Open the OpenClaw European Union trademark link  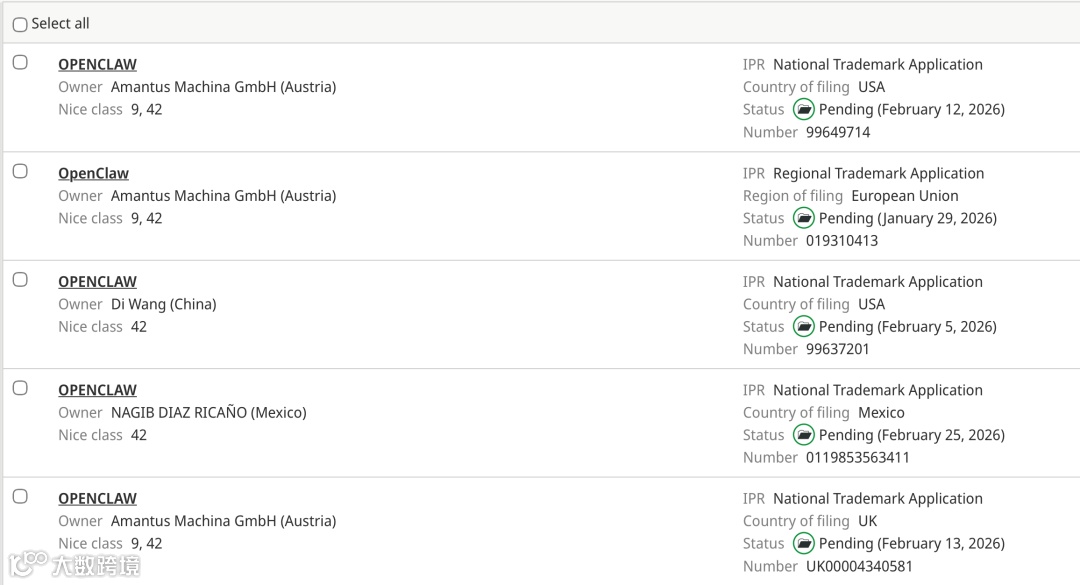coord(93,173)
